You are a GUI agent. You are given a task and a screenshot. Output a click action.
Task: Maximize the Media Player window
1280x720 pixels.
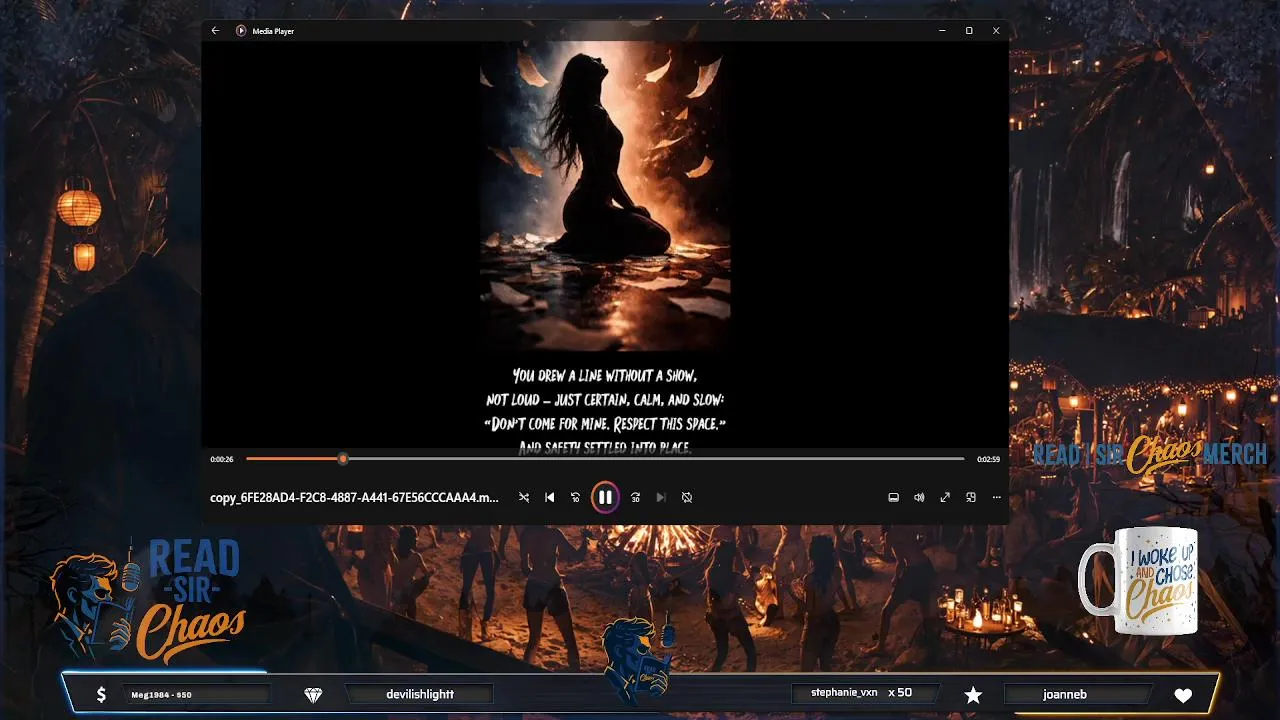(969, 31)
